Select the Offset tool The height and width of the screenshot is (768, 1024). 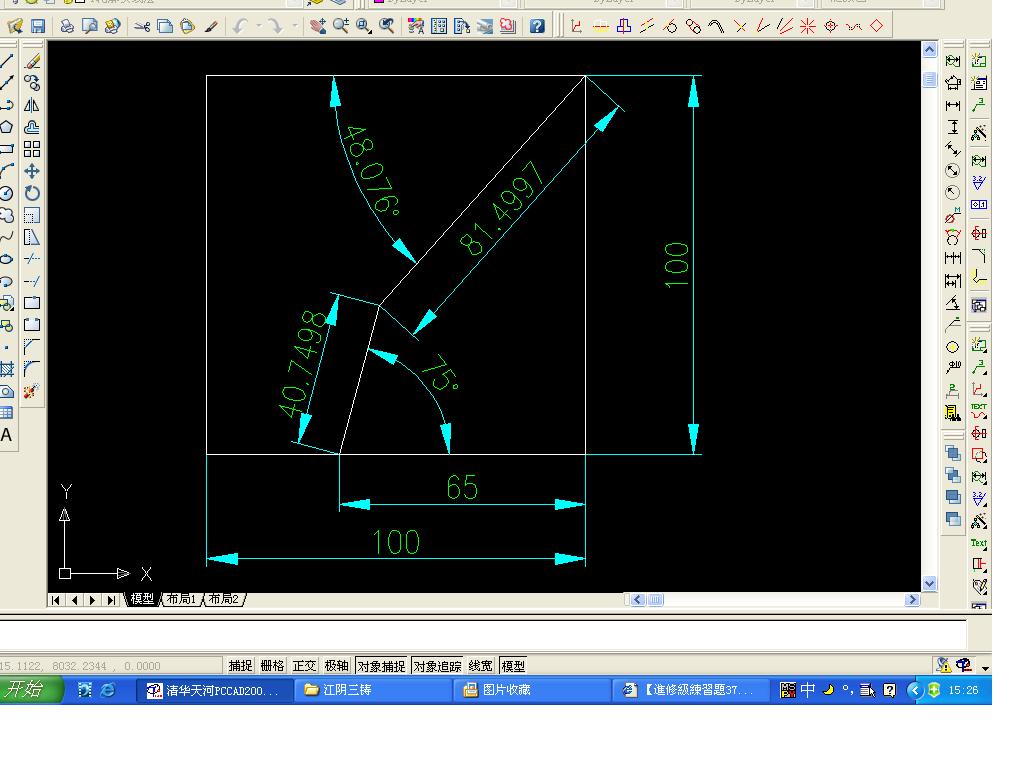point(32,127)
